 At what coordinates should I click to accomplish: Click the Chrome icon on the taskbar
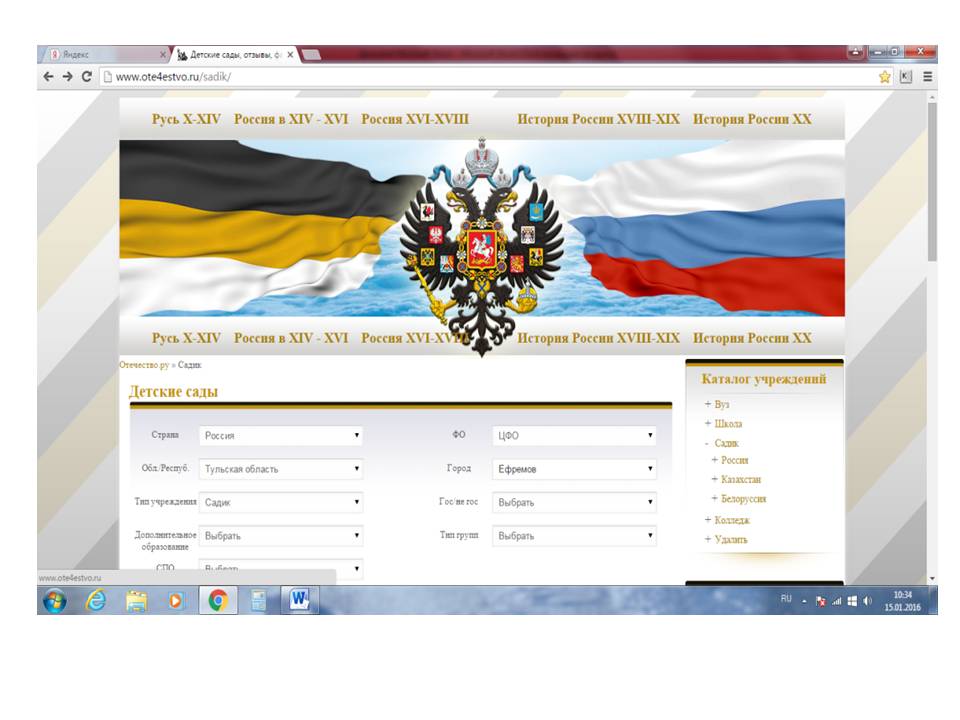tap(218, 601)
